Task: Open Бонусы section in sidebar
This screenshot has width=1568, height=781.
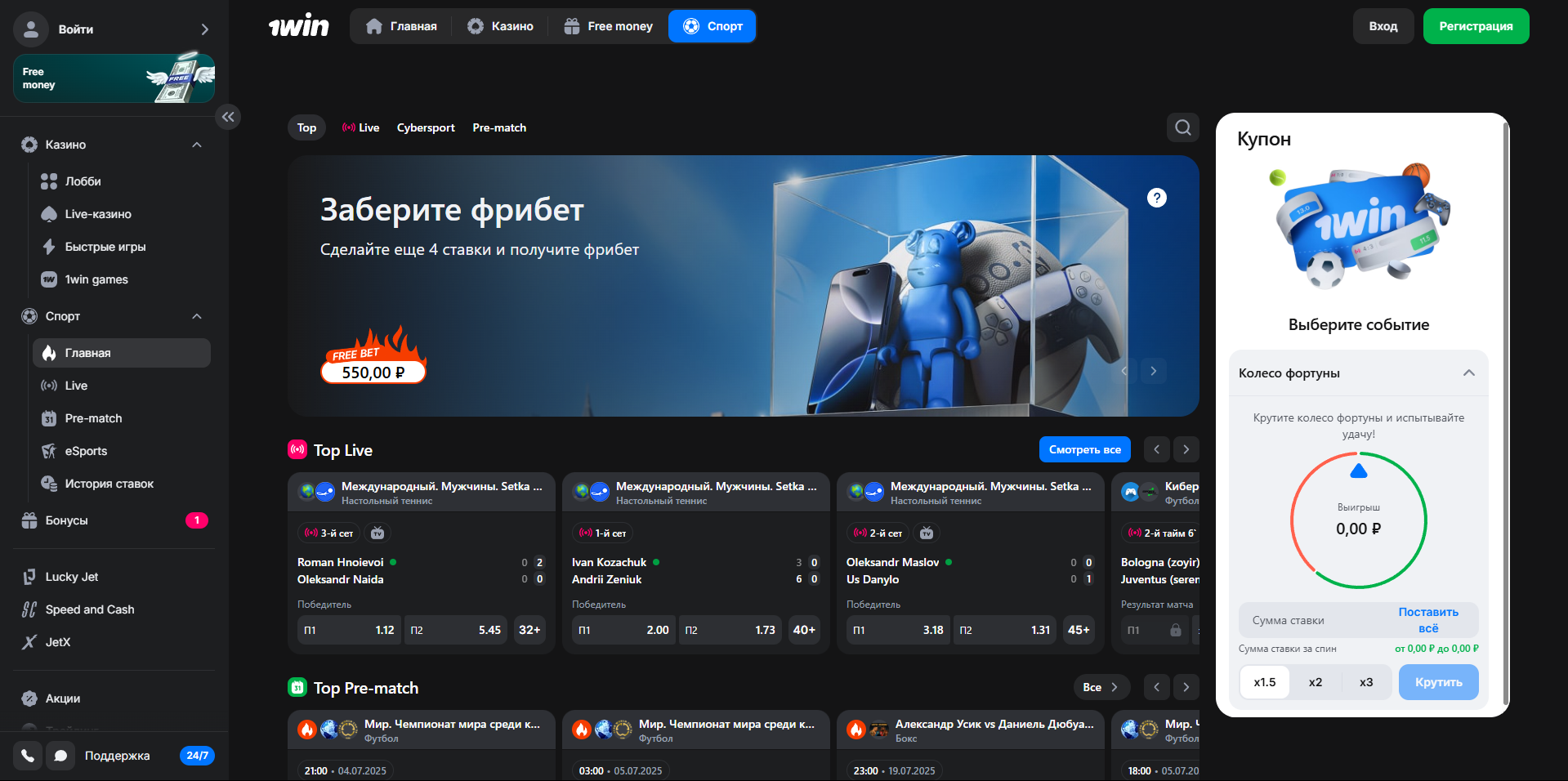Action: (114, 520)
